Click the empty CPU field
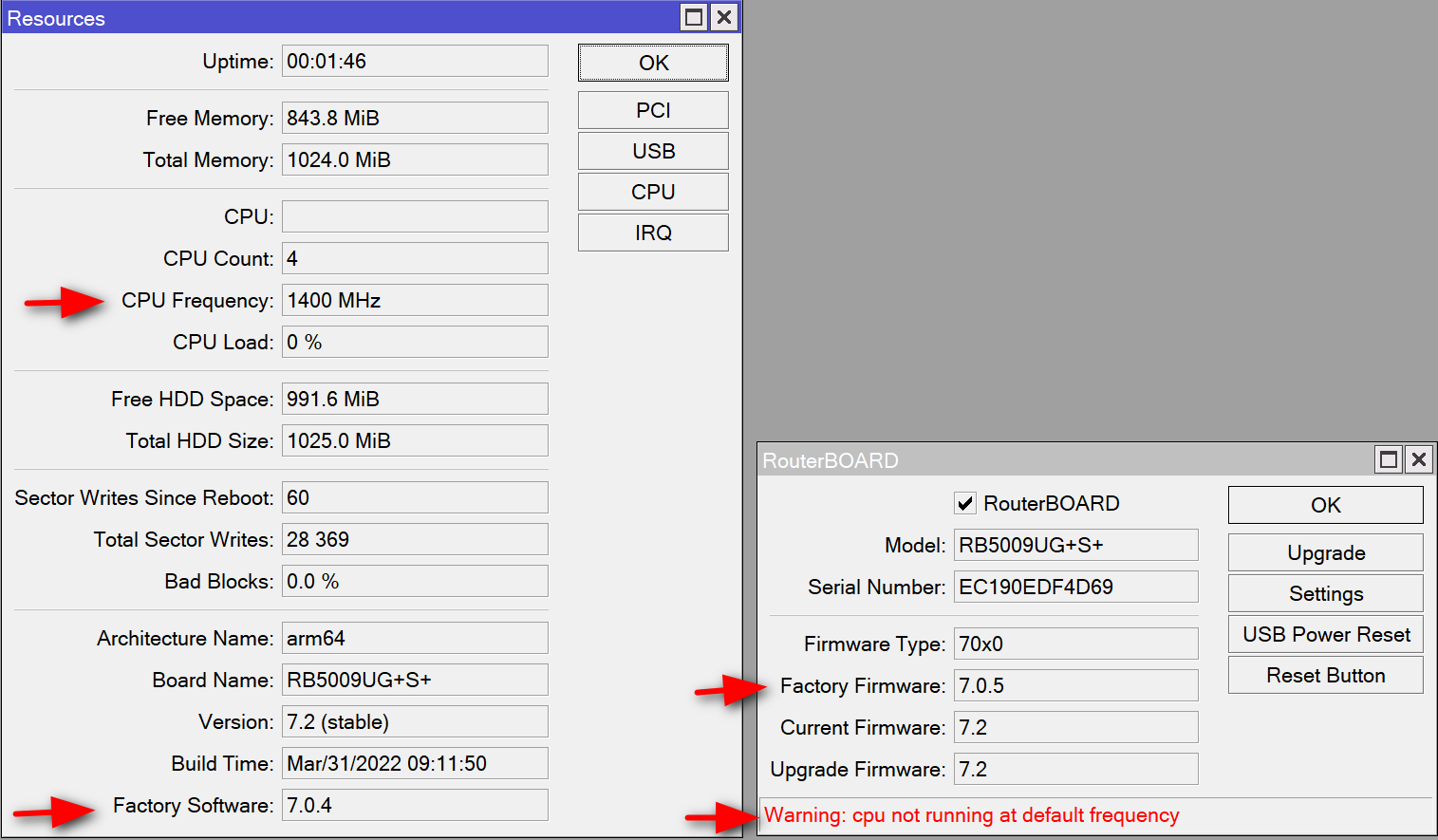1438x840 pixels. click(x=415, y=216)
